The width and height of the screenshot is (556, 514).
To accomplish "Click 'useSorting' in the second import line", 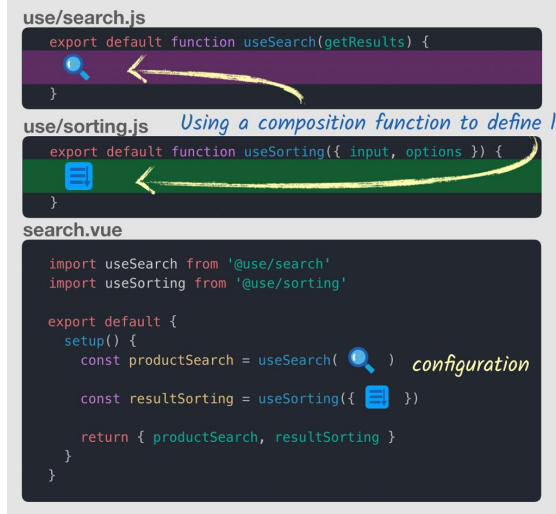I will tap(145, 283).
